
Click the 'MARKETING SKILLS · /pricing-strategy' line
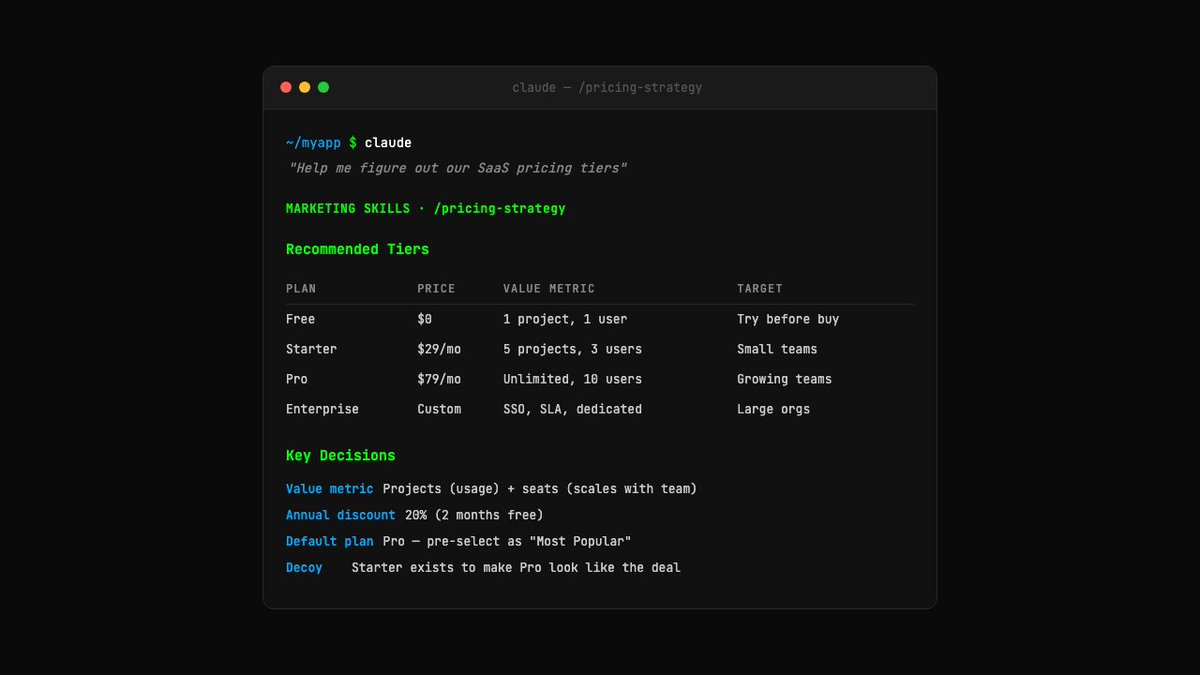tap(426, 209)
